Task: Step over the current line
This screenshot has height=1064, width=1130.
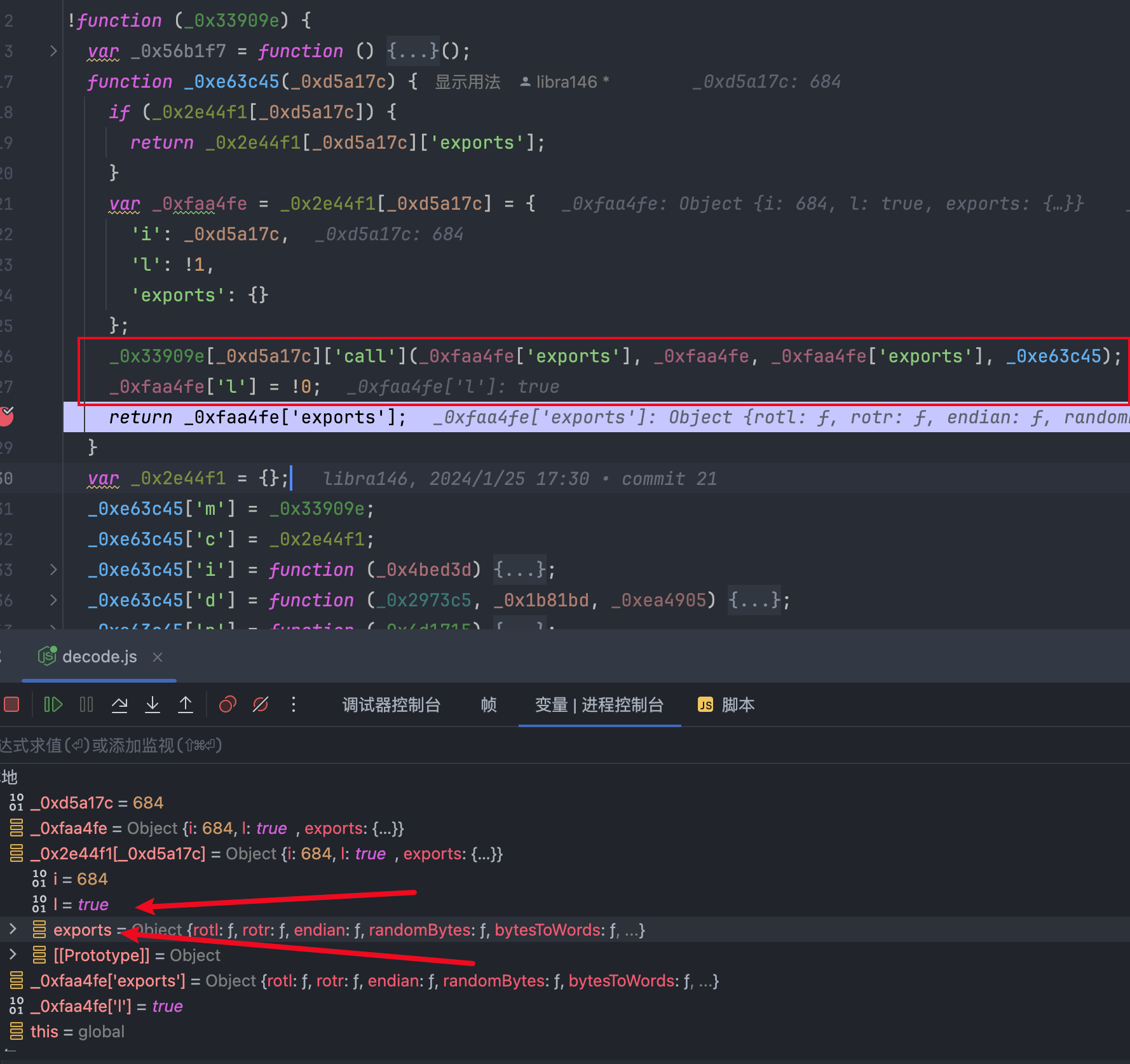Action: 119,704
